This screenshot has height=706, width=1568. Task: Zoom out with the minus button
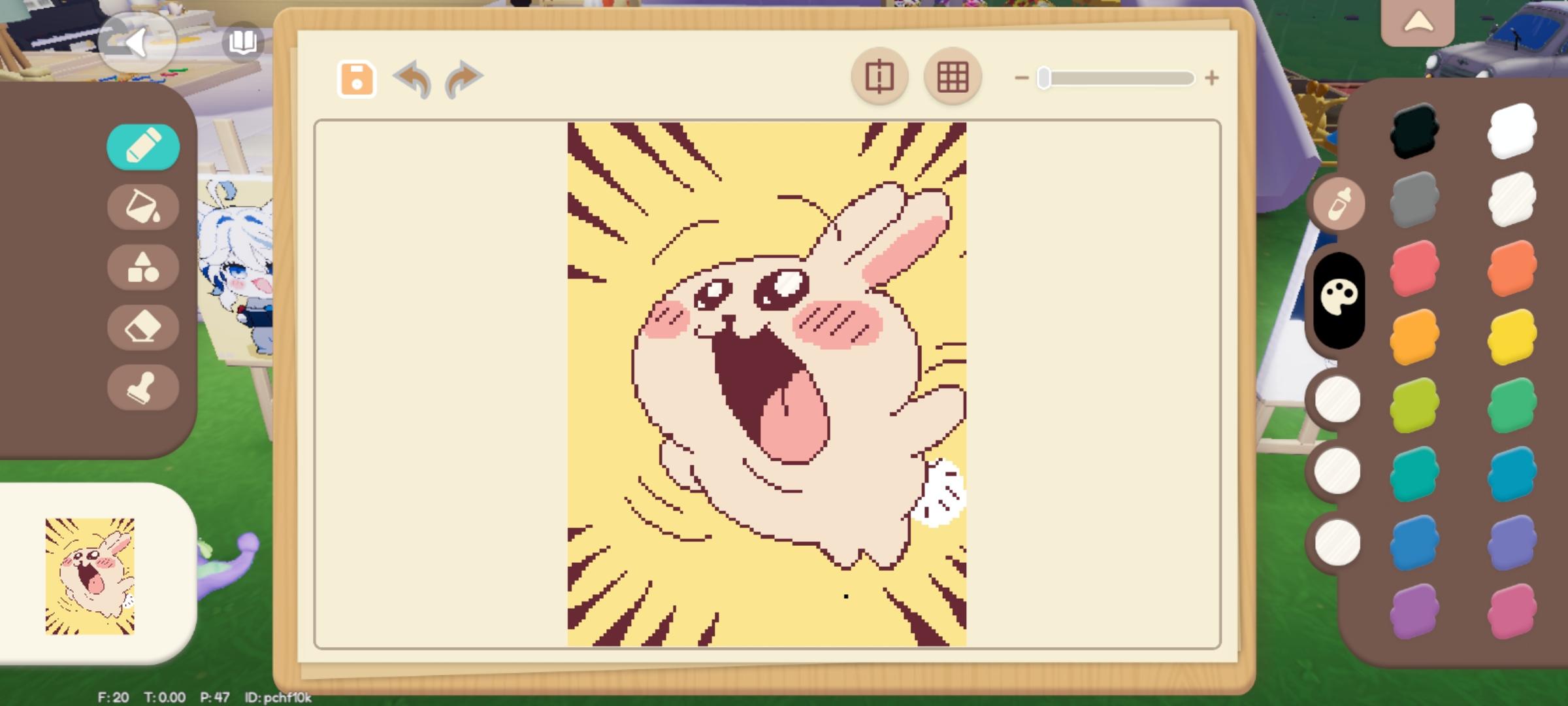1021,78
